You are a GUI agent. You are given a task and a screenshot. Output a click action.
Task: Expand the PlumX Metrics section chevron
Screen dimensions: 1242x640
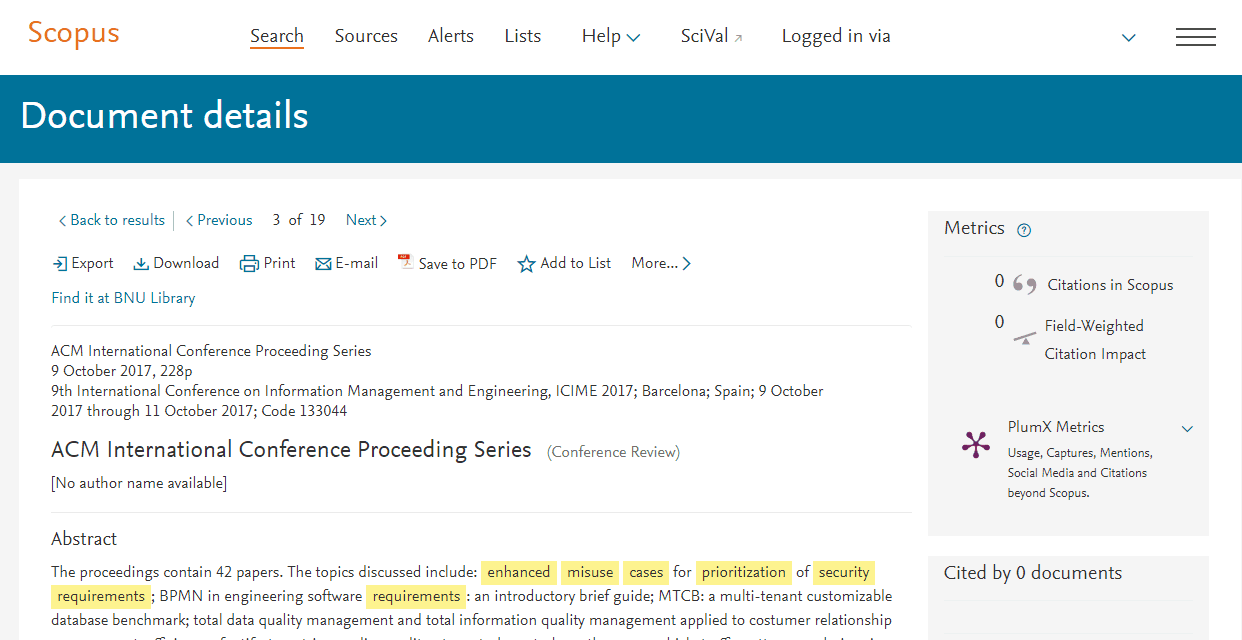[1187, 429]
